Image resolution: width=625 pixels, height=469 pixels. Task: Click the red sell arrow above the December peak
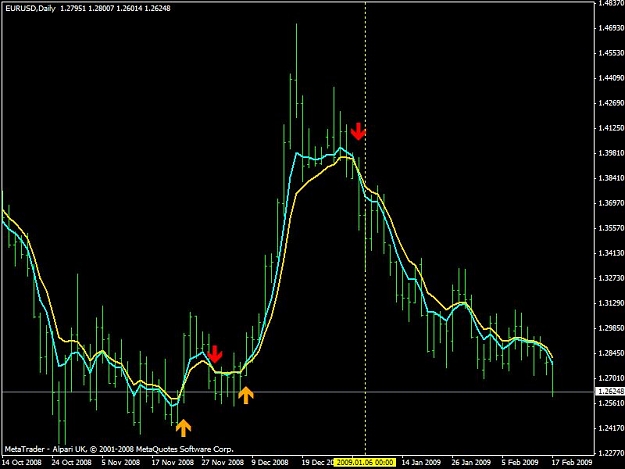click(358, 131)
